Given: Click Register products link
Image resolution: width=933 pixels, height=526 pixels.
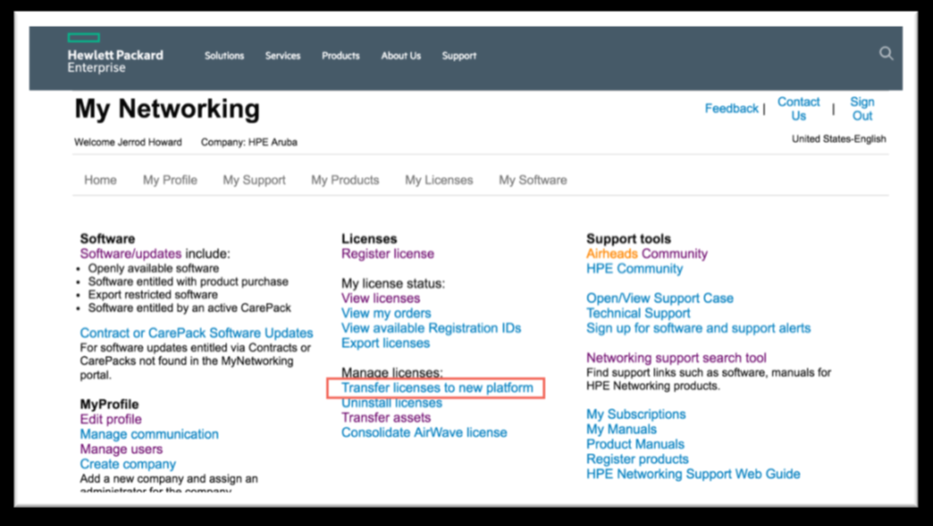Looking at the screenshot, I should [x=637, y=459].
